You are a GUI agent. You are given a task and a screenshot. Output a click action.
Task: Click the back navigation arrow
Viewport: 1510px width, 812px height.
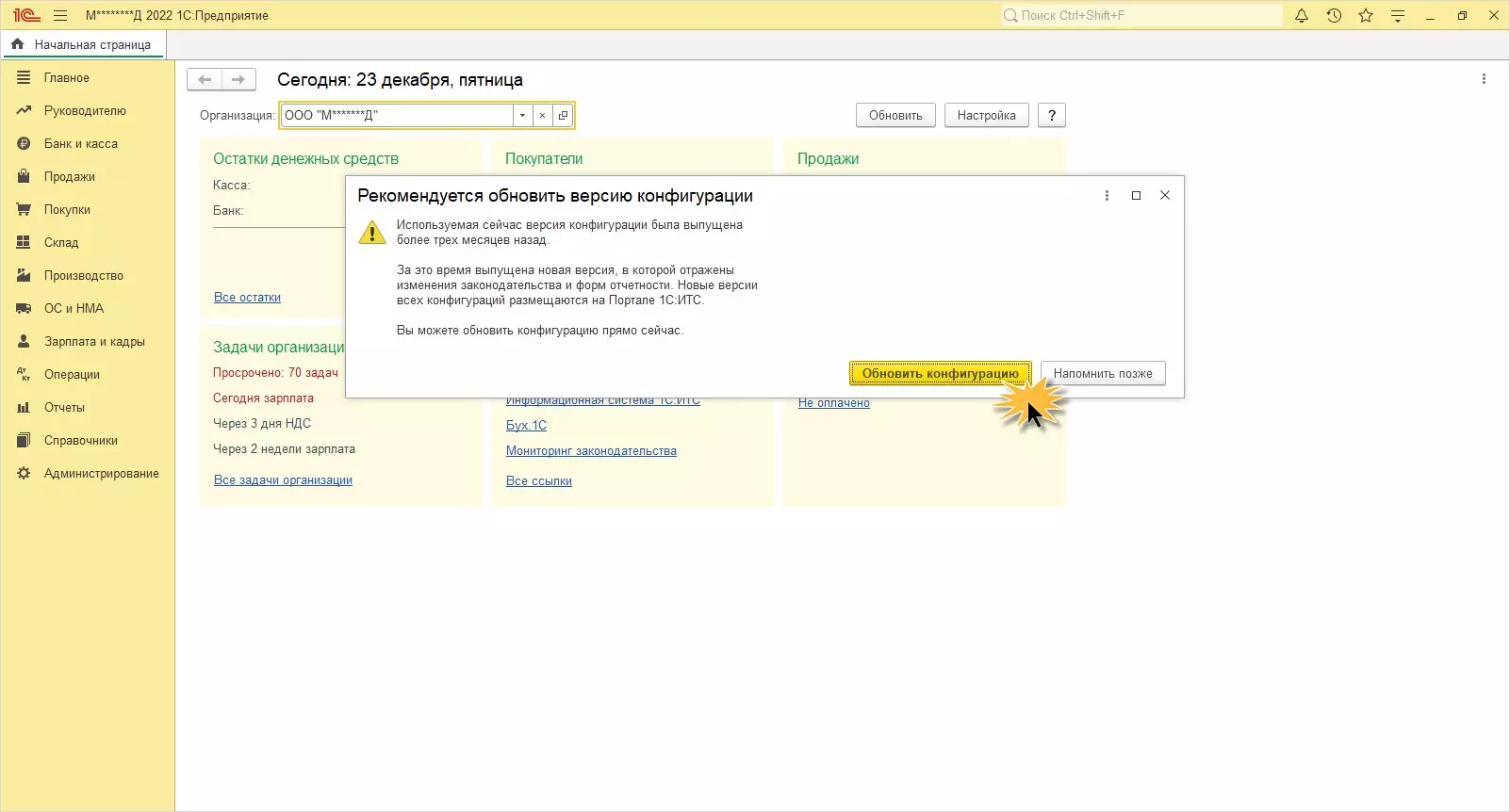205,79
